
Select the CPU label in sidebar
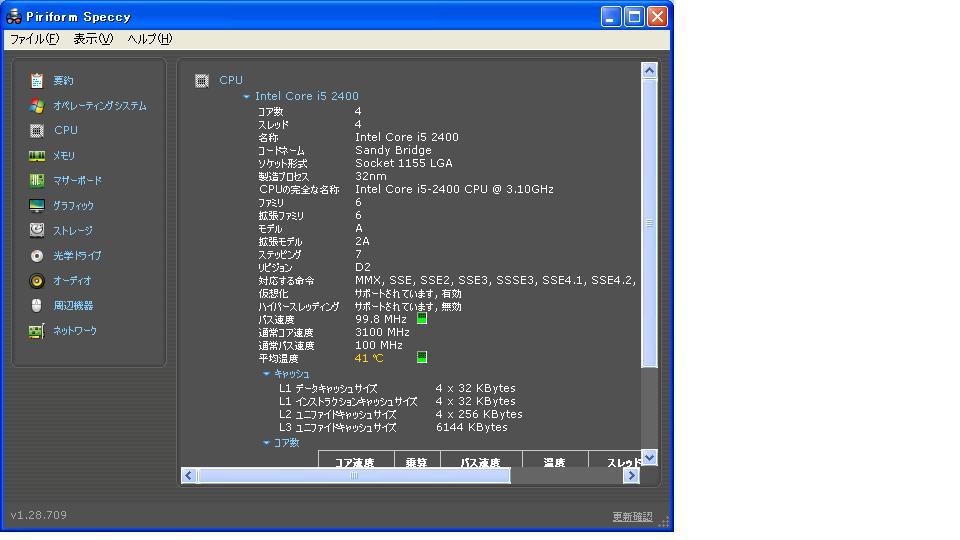coord(66,130)
